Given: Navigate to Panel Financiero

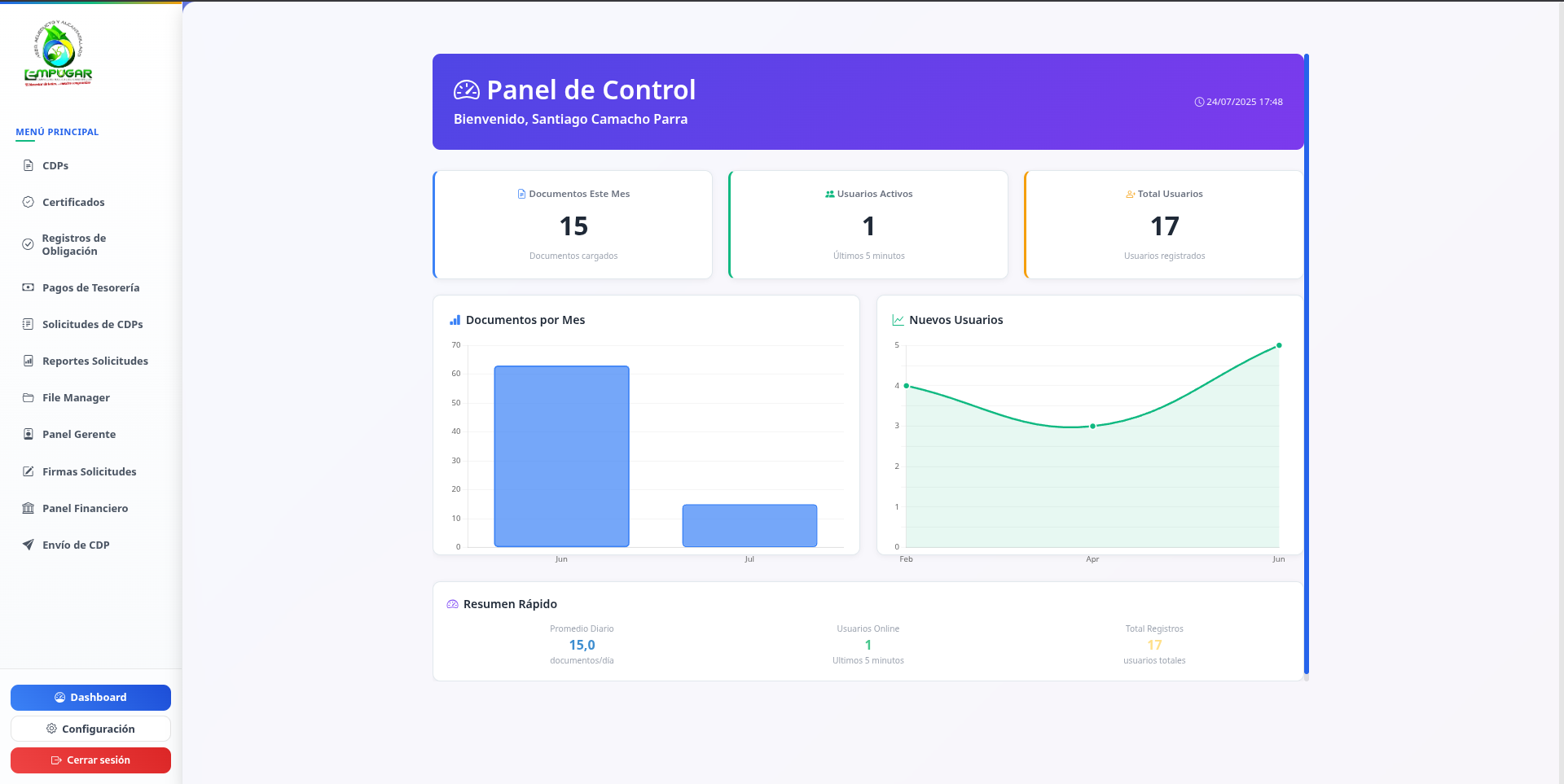Looking at the screenshot, I should (91, 508).
